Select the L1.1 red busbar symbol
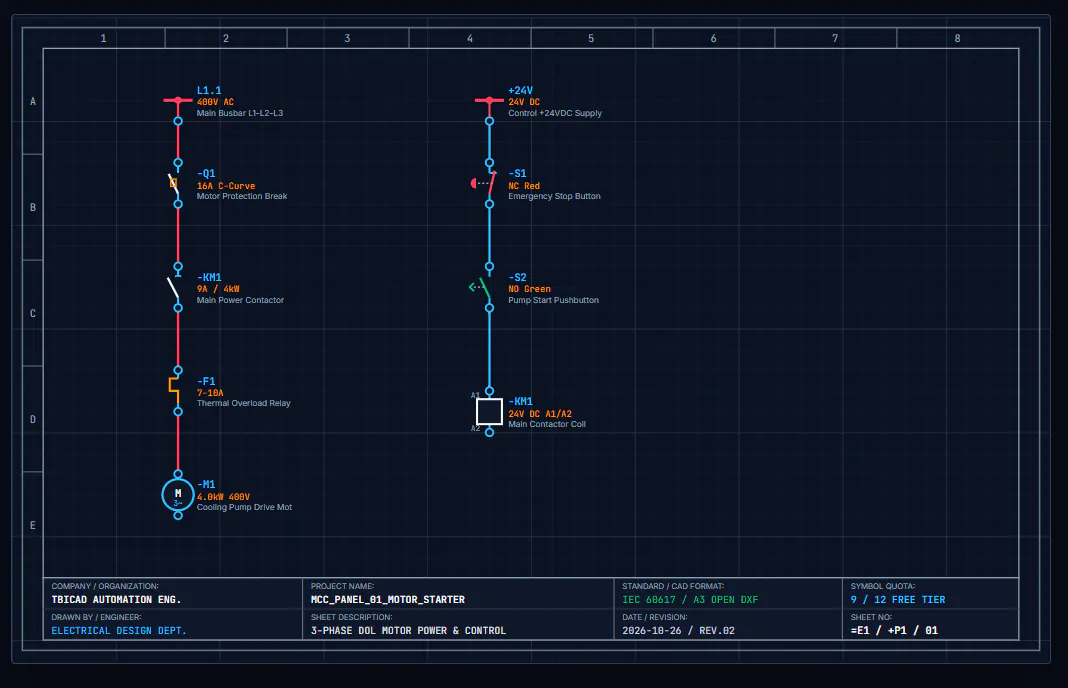This screenshot has width=1068, height=688. (x=178, y=101)
